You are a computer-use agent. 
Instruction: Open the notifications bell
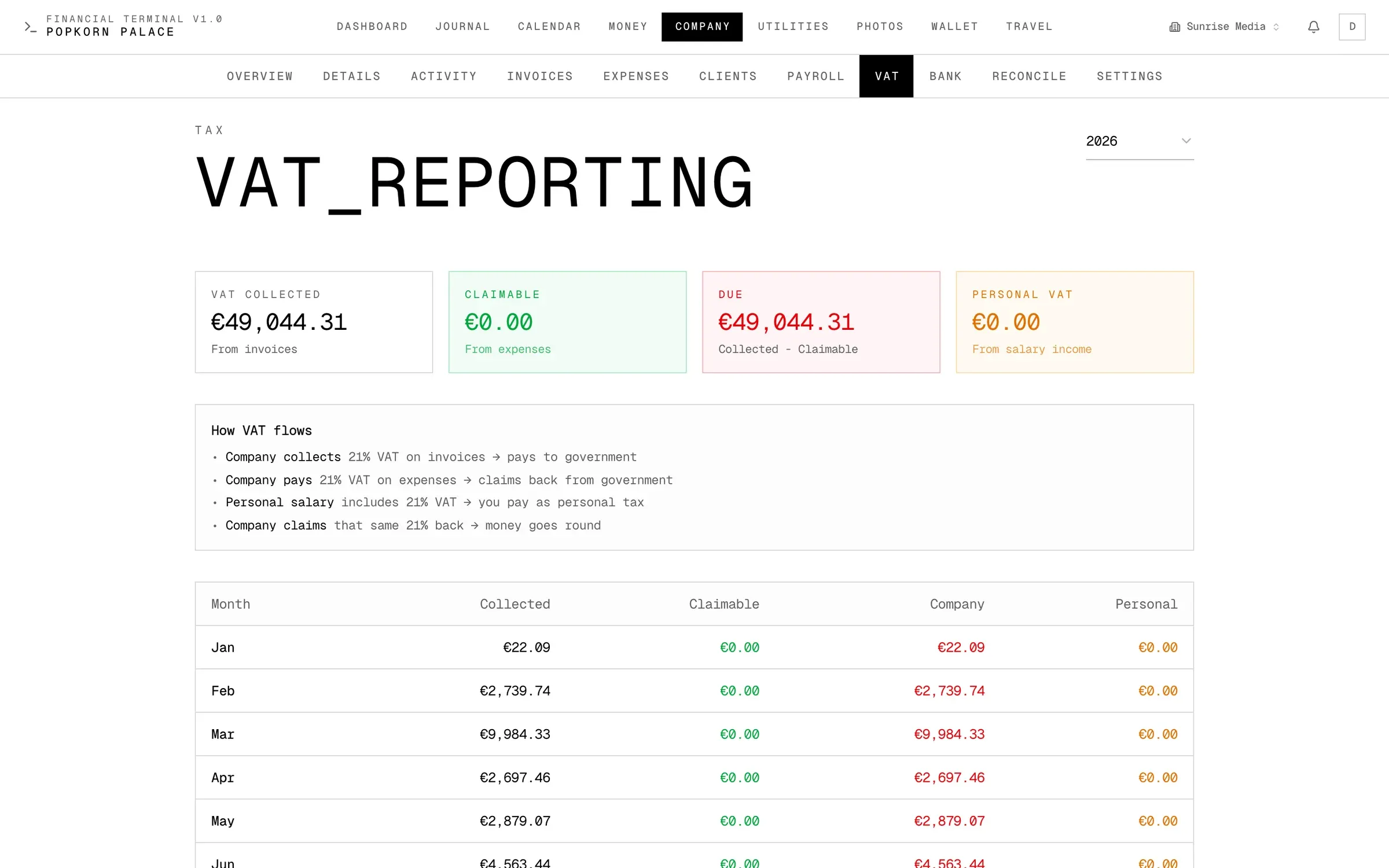[1314, 27]
